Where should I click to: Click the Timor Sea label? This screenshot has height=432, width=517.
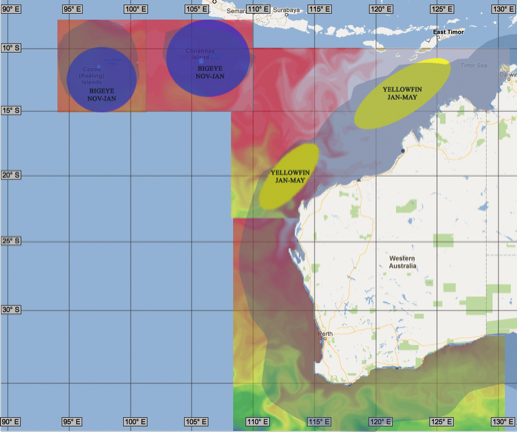click(x=474, y=65)
